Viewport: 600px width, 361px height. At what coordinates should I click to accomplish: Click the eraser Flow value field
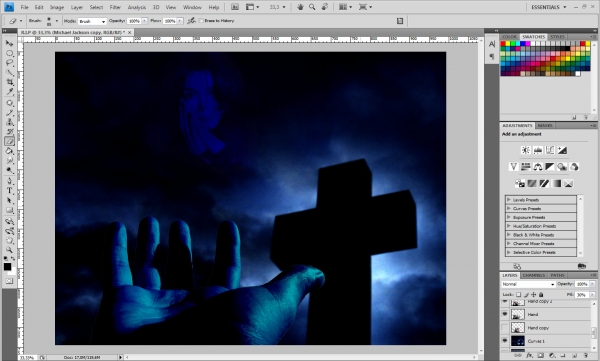click(x=169, y=21)
